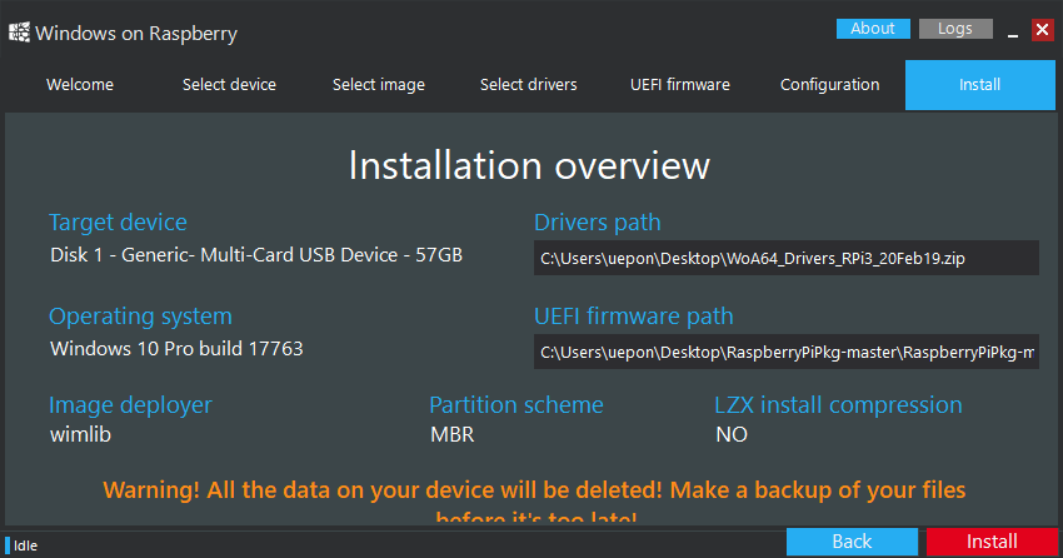Click the 'Disk 1 - Generic- Multi-Card USB Device' text

tap(256, 255)
